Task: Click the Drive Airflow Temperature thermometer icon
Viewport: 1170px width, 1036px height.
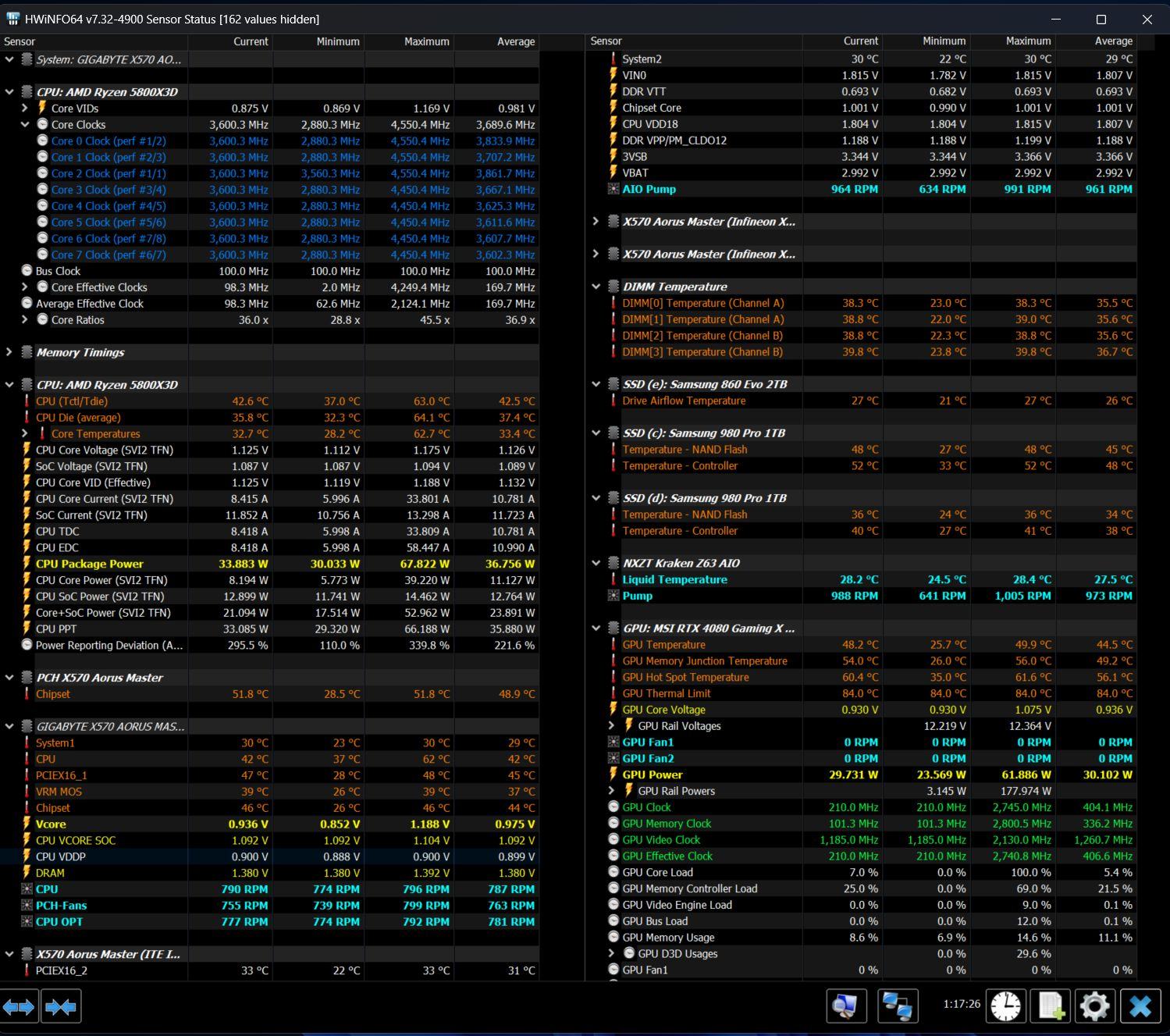Action: tap(614, 401)
